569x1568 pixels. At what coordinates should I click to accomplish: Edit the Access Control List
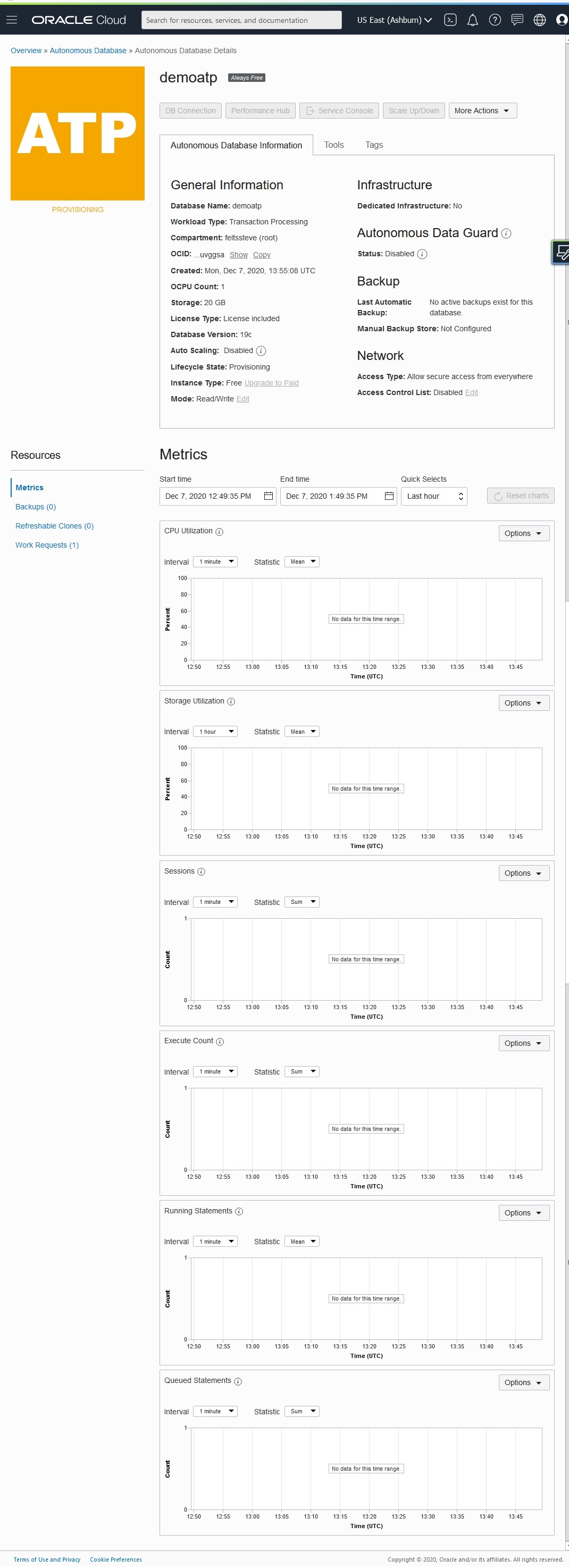472,392
